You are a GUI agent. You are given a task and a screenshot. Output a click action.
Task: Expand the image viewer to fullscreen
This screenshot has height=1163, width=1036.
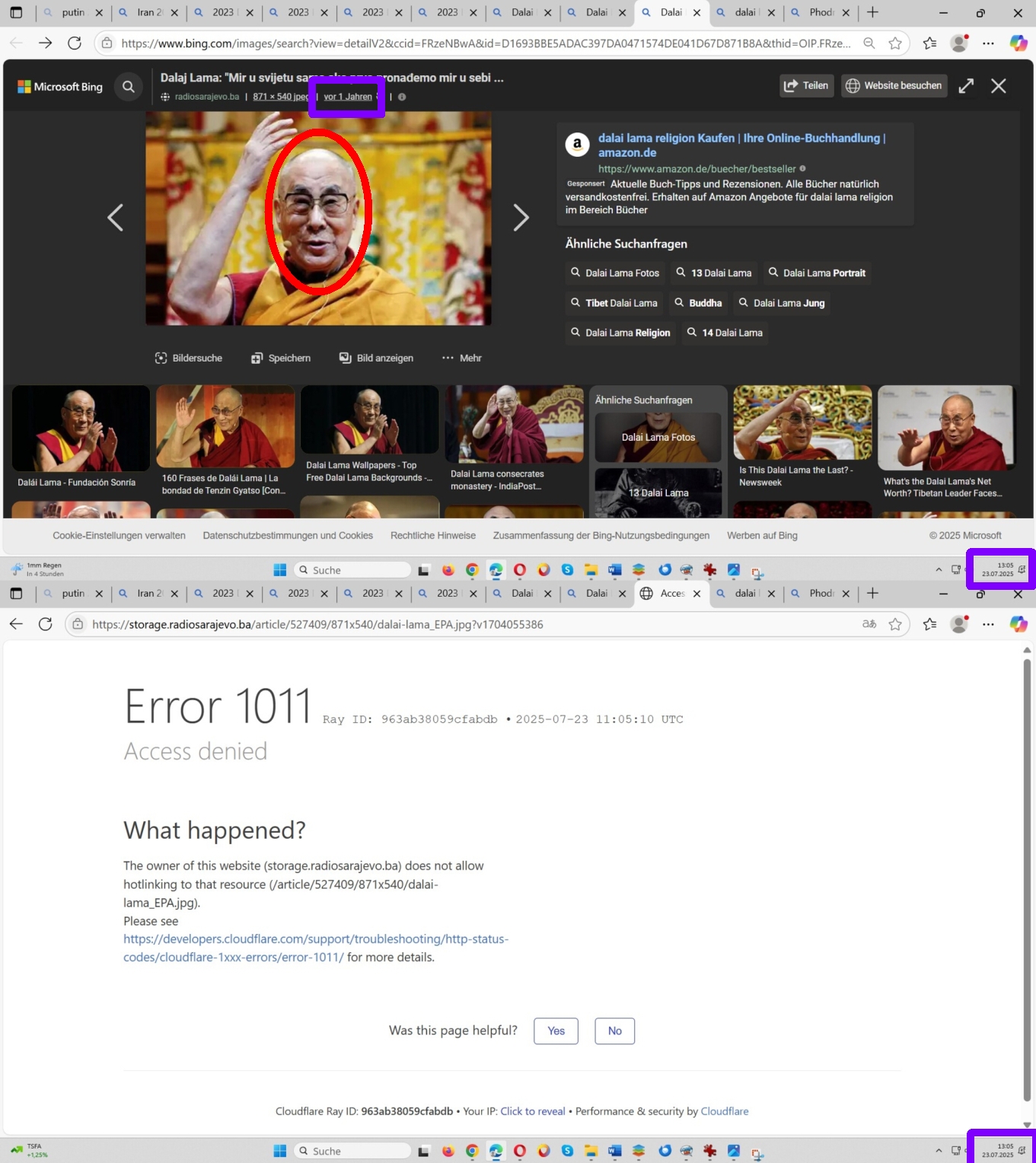[x=966, y=86]
